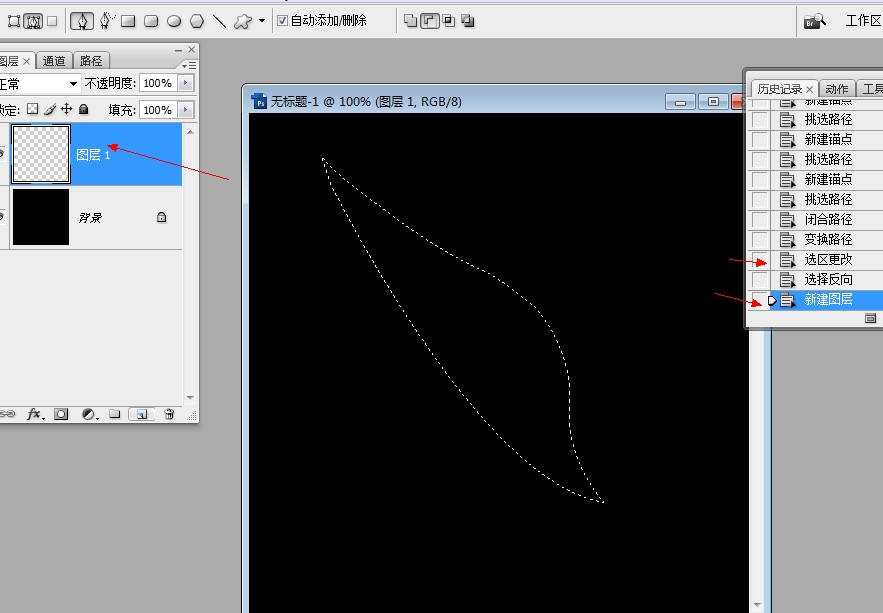Select the 选择反向 history step
Image resolution: width=883 pixels, height=613 pixels.
click(x=828, y=279)
